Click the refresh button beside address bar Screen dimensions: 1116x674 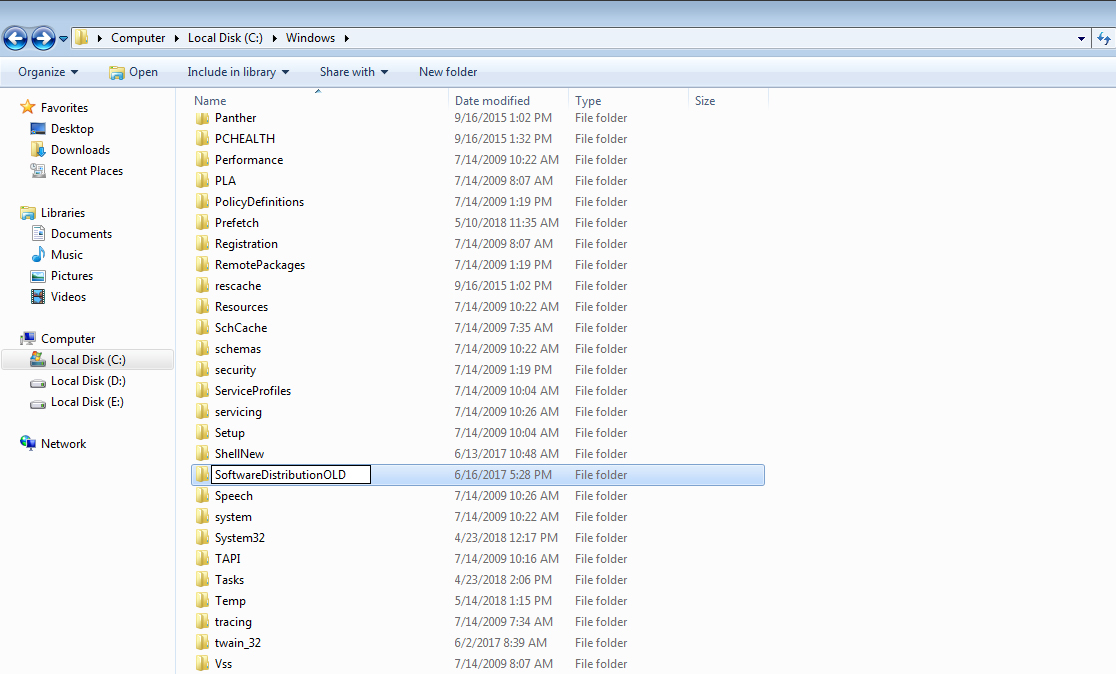1103,38
